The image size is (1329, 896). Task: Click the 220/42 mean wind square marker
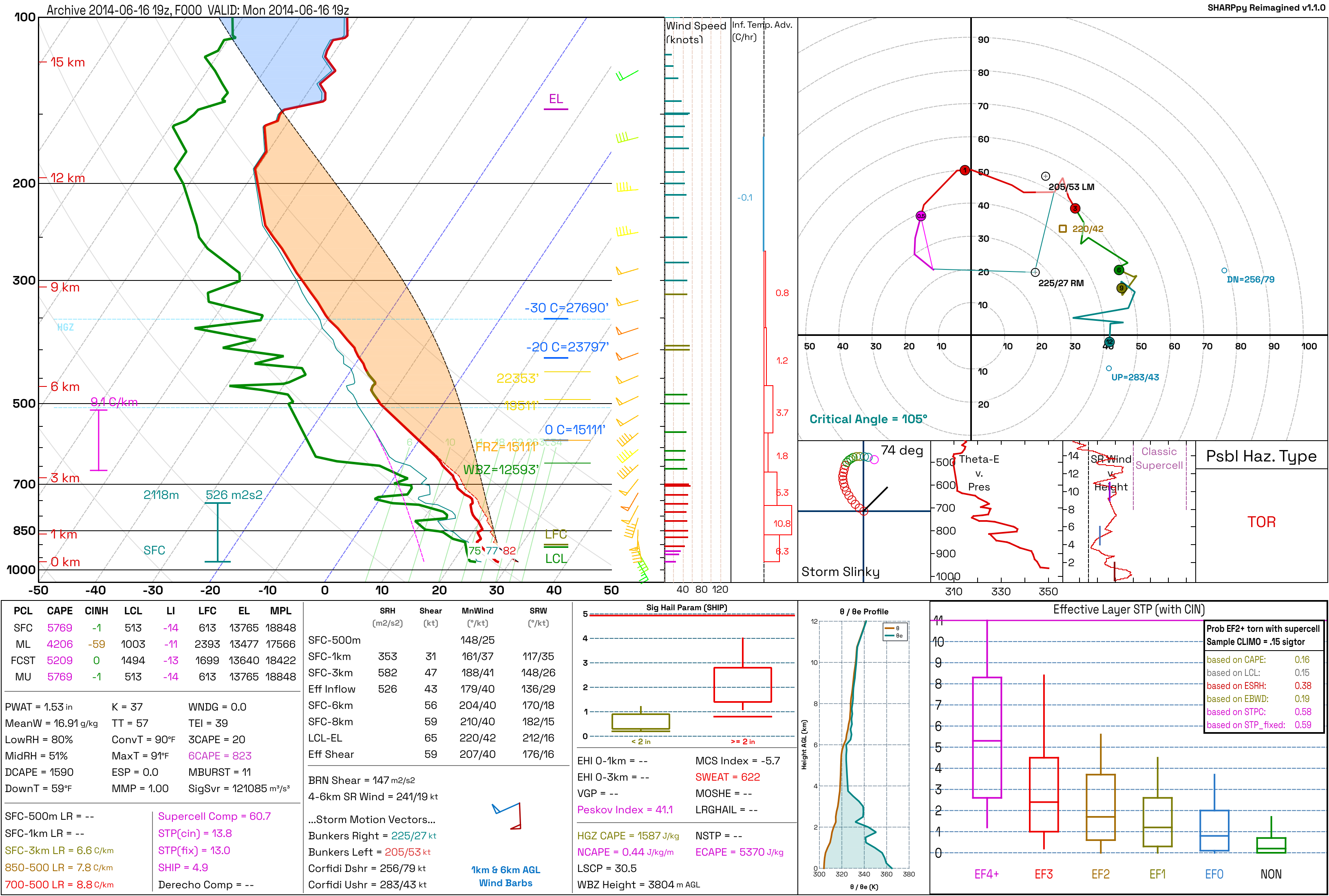(1062, 229)
